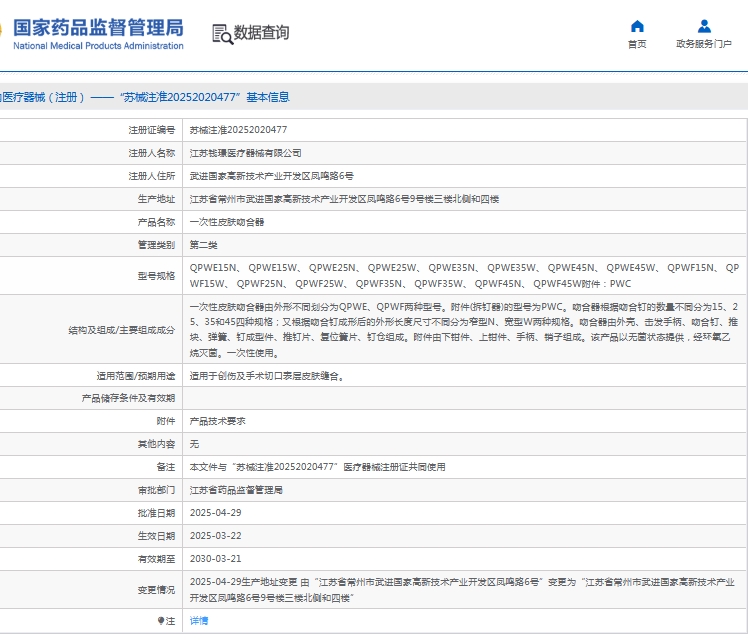Click the 审批部门 row label
Viewport: 748px width, 641px height.
tap(156, 490)
